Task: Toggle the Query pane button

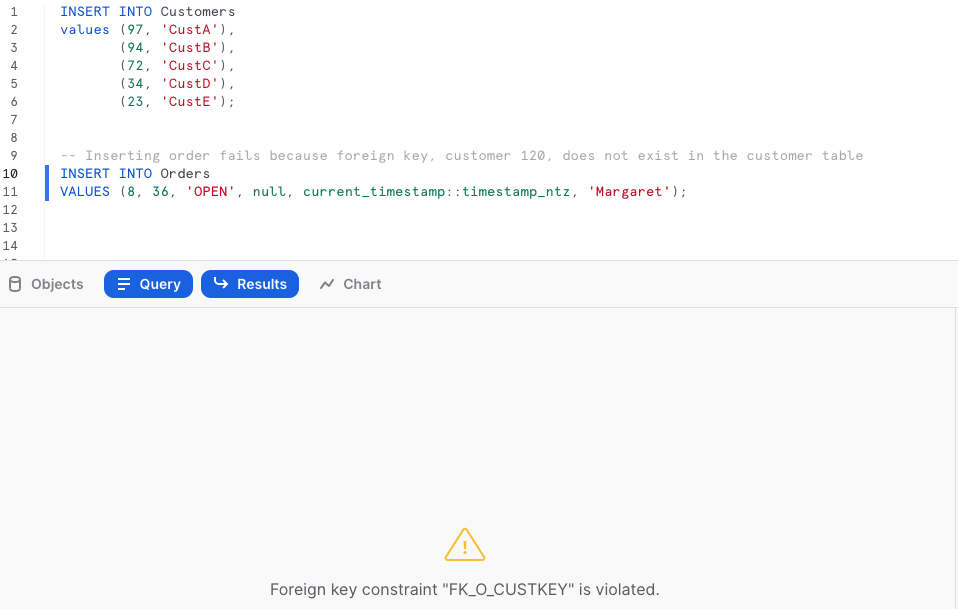Action: tap(148, 284)
